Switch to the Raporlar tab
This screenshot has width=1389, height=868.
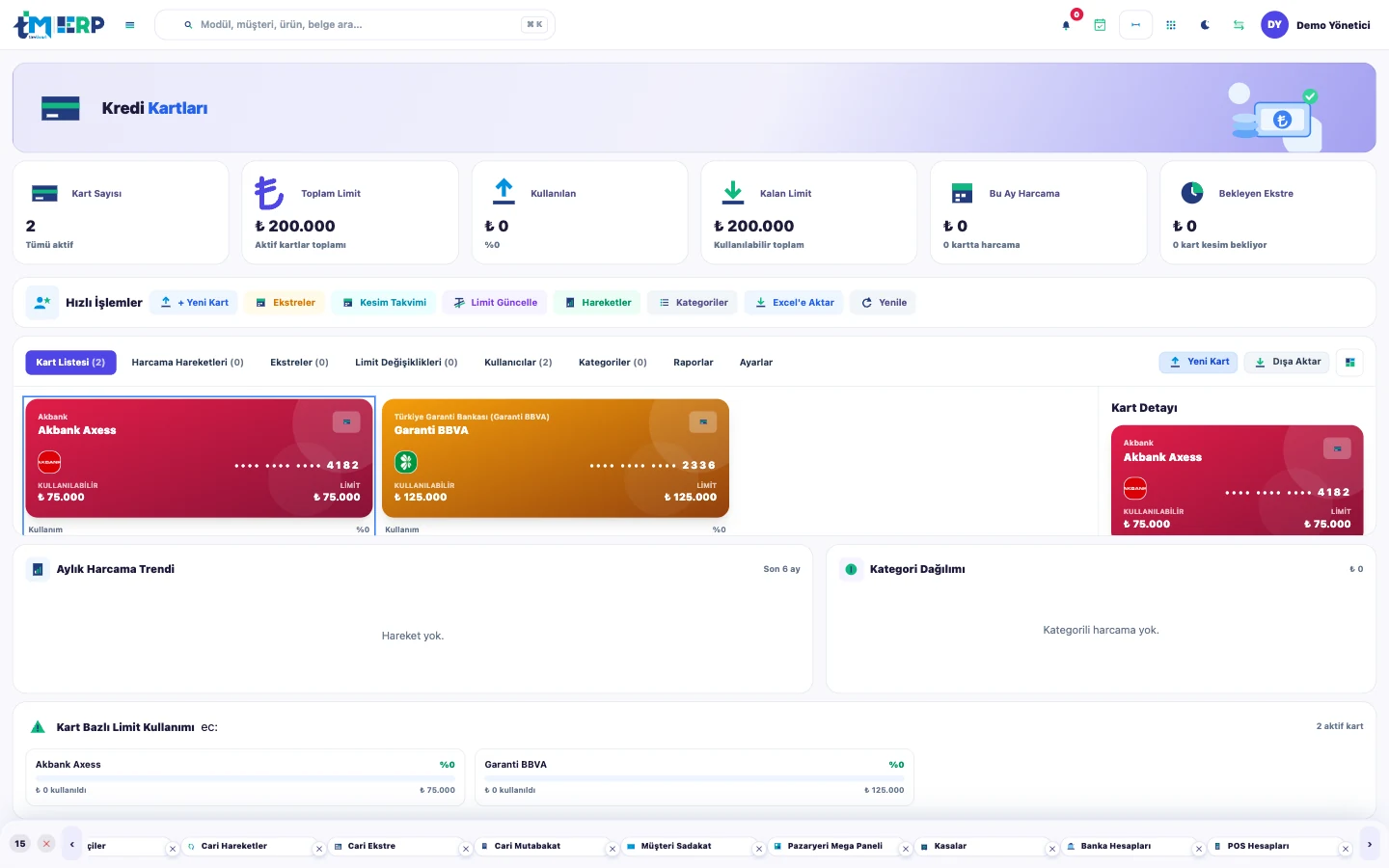coord(694,363)
